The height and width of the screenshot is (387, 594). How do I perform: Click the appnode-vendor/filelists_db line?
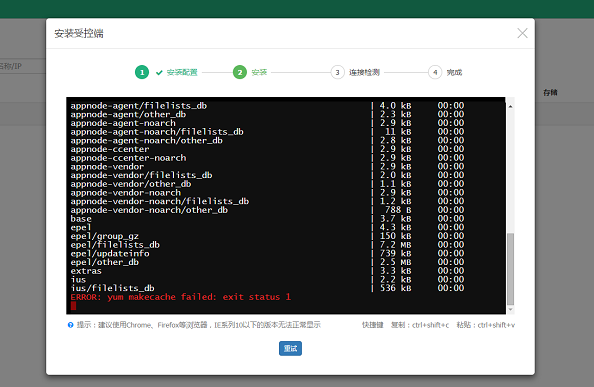coord(141,175)
